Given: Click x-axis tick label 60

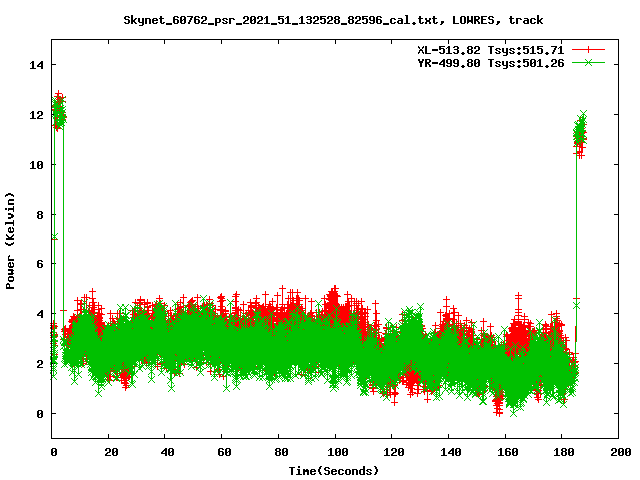Looking at the screenshot, I should tap(224, 452).
